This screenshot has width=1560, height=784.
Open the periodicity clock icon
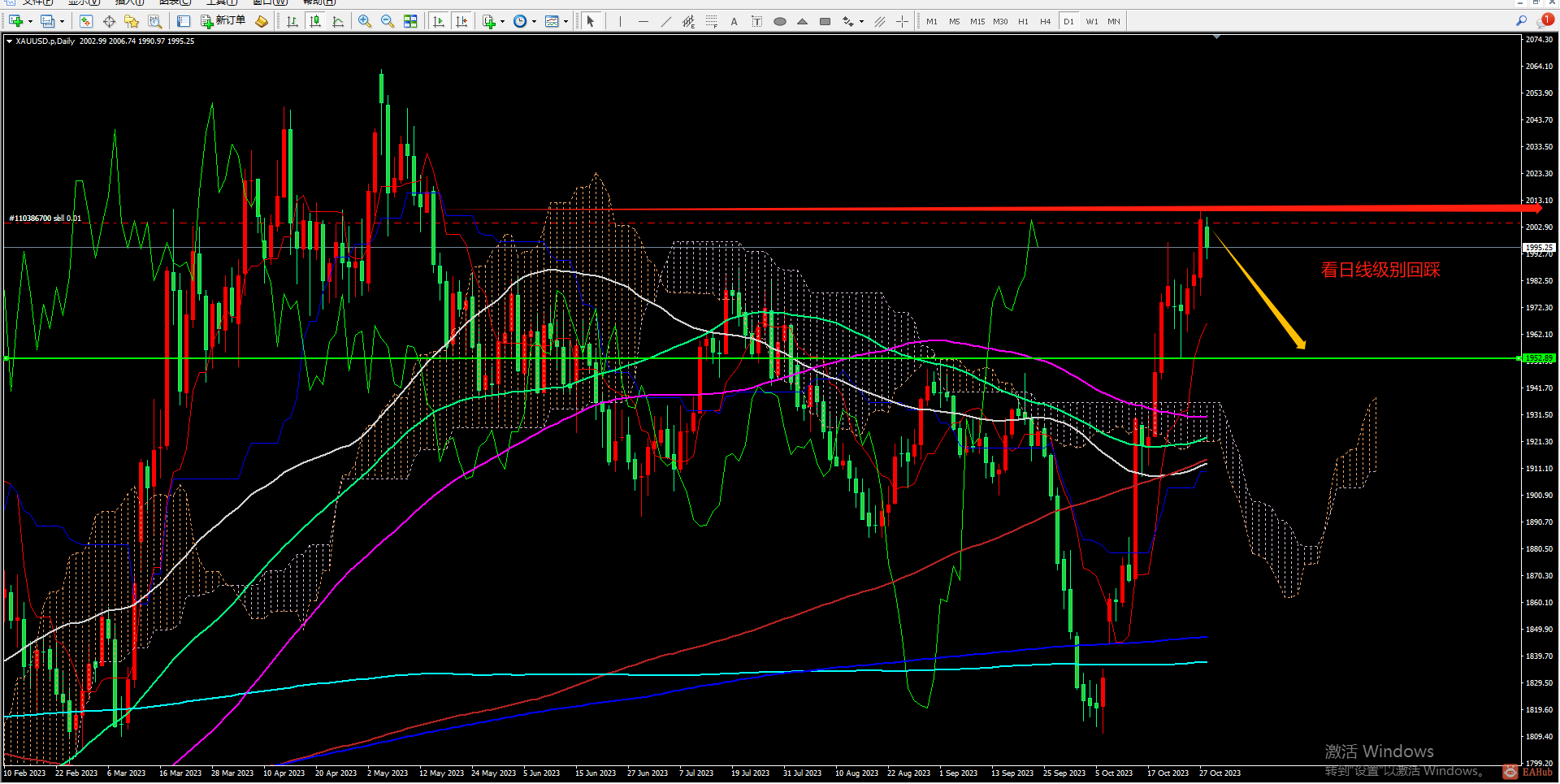coord(520,21)
